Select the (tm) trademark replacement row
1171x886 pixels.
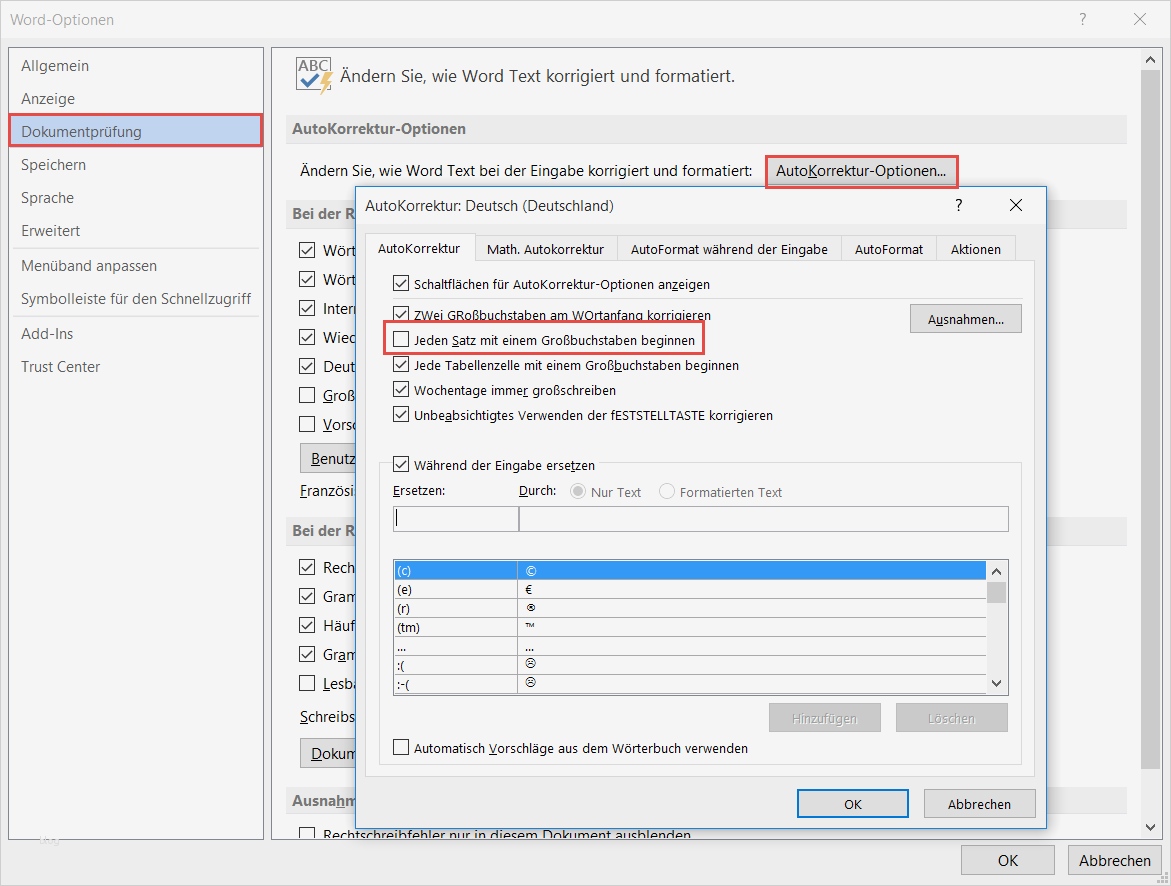(690, 627)
